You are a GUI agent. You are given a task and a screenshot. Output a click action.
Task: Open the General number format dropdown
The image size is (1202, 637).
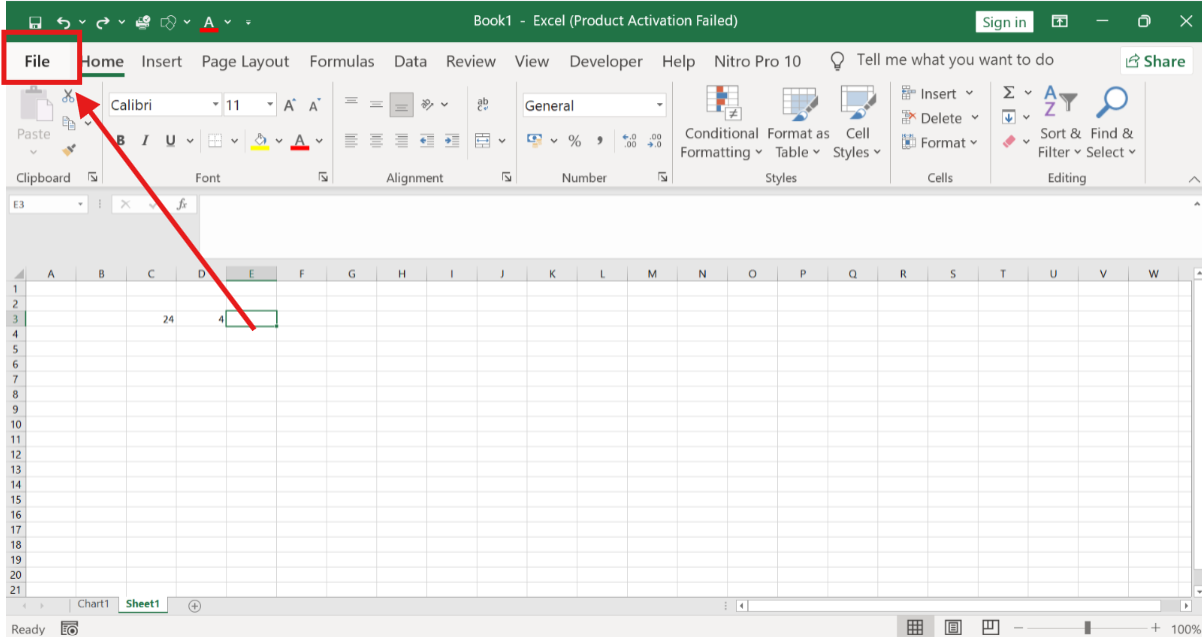point(660,105)
